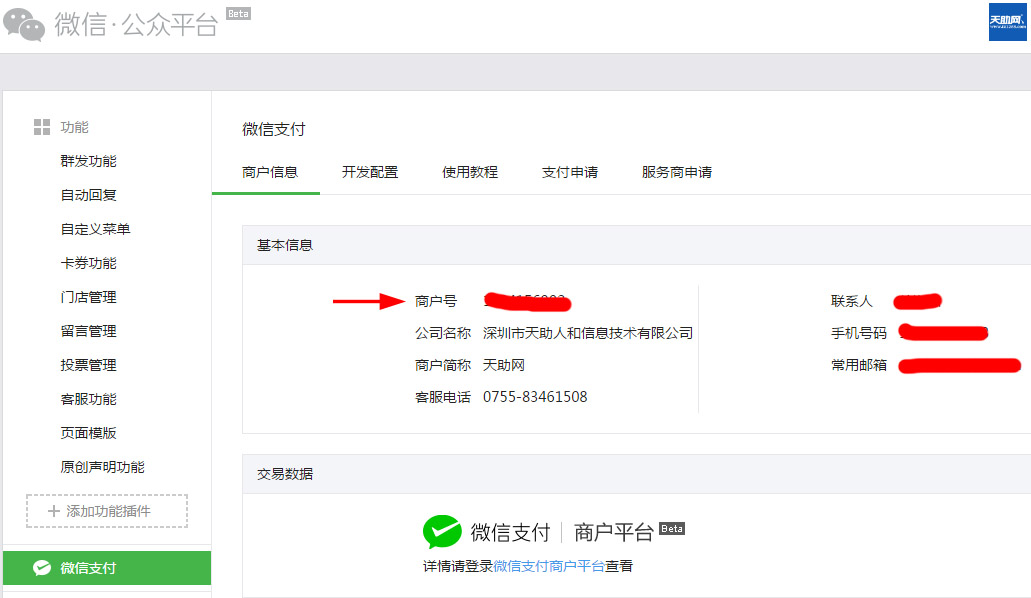Switch to the 商户信息 tab
Screen dimensions: 1031x598
click(x=270, y=172)
